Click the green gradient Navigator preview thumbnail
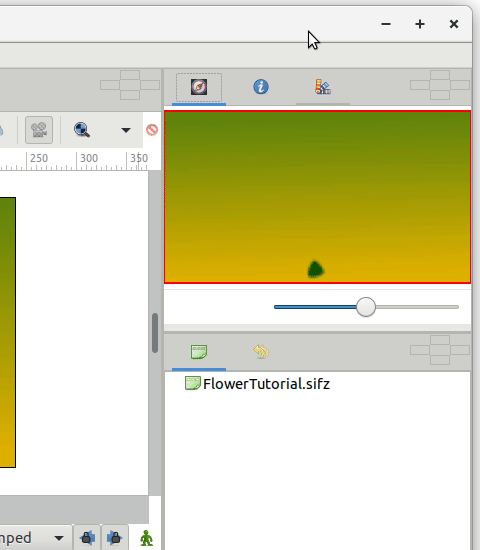480x550 pixels. [318, 197]
